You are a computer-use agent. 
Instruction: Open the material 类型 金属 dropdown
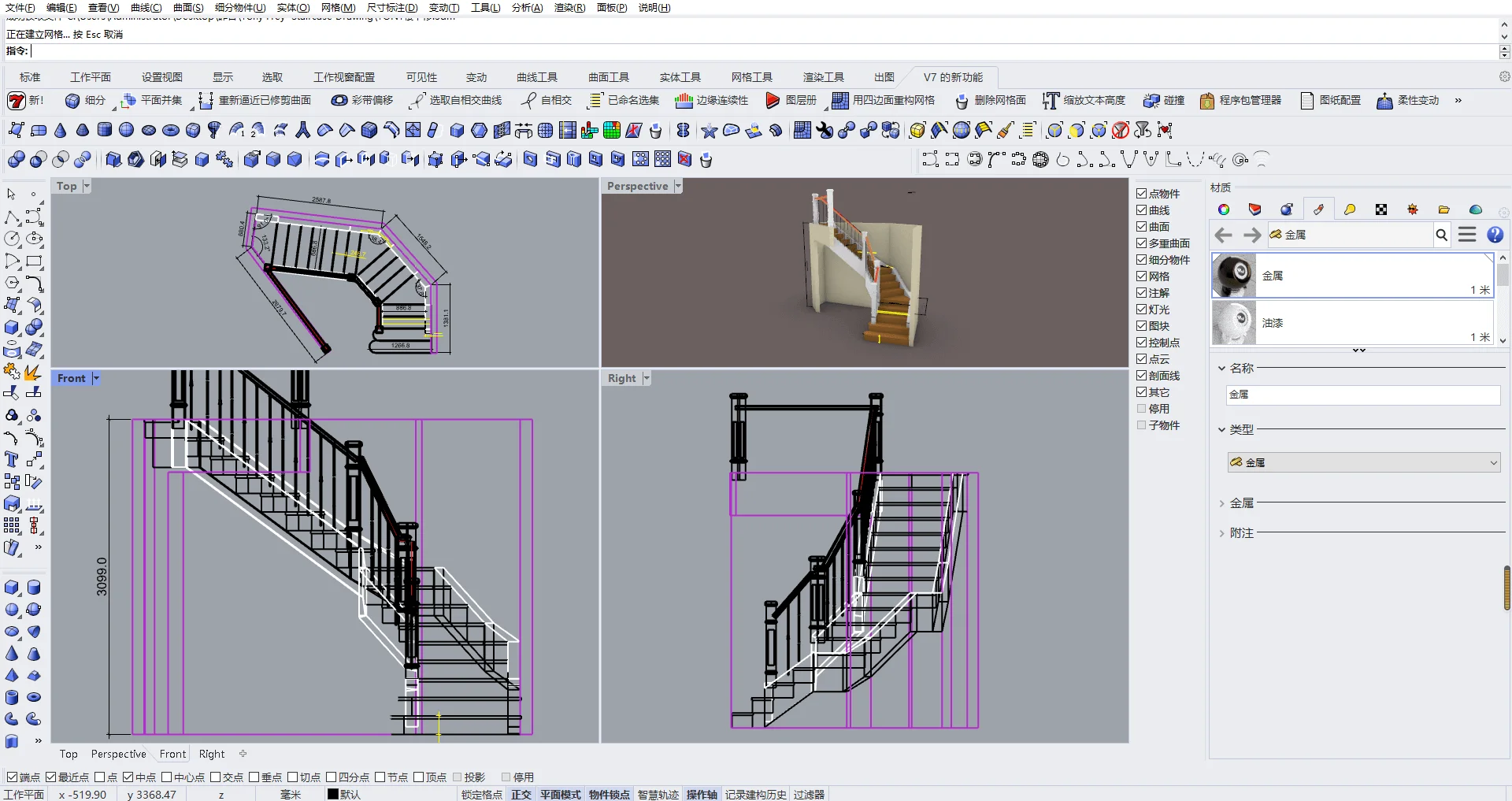(x=1363, y=463)
